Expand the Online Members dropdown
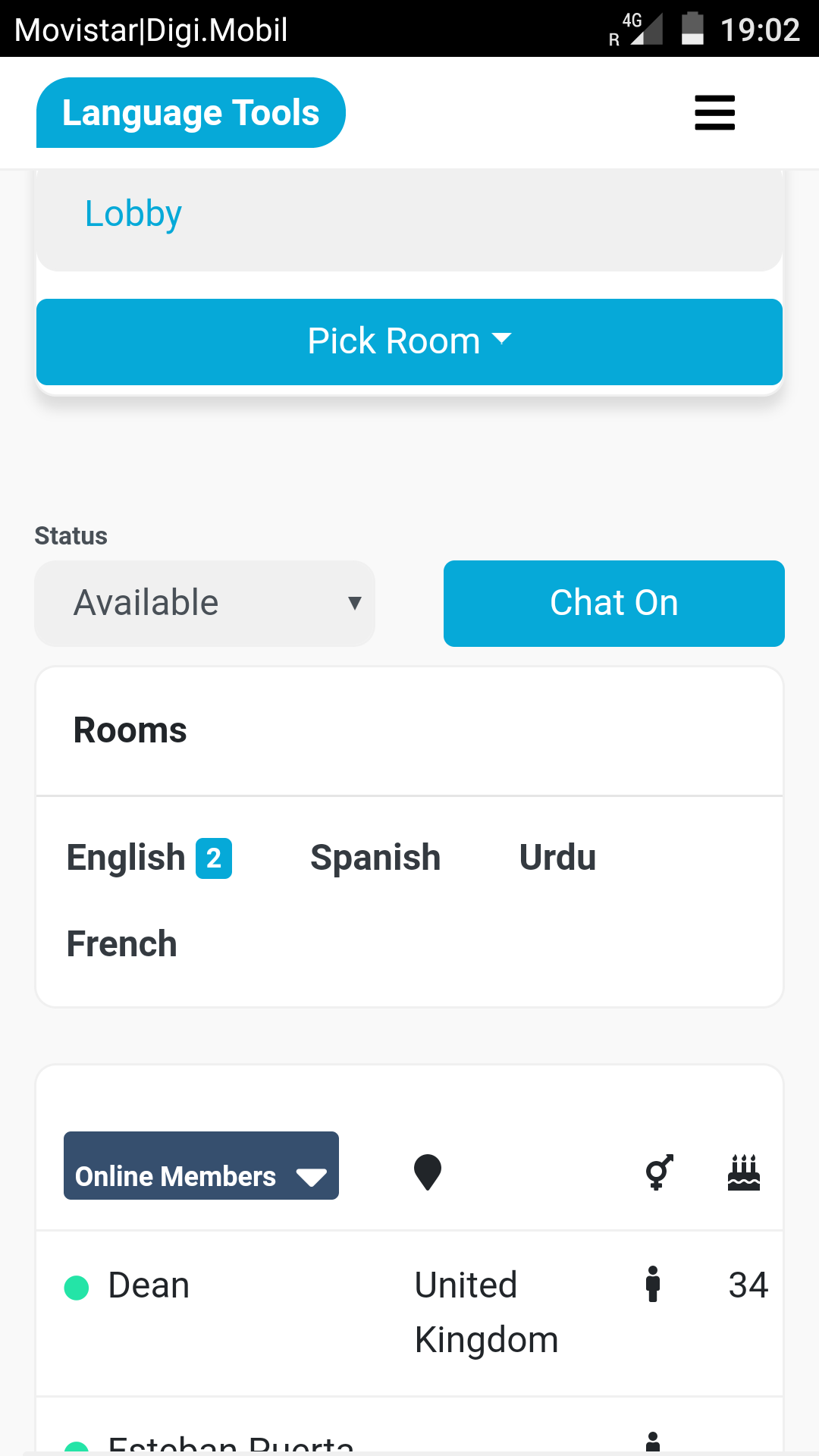 point(201,1166)
